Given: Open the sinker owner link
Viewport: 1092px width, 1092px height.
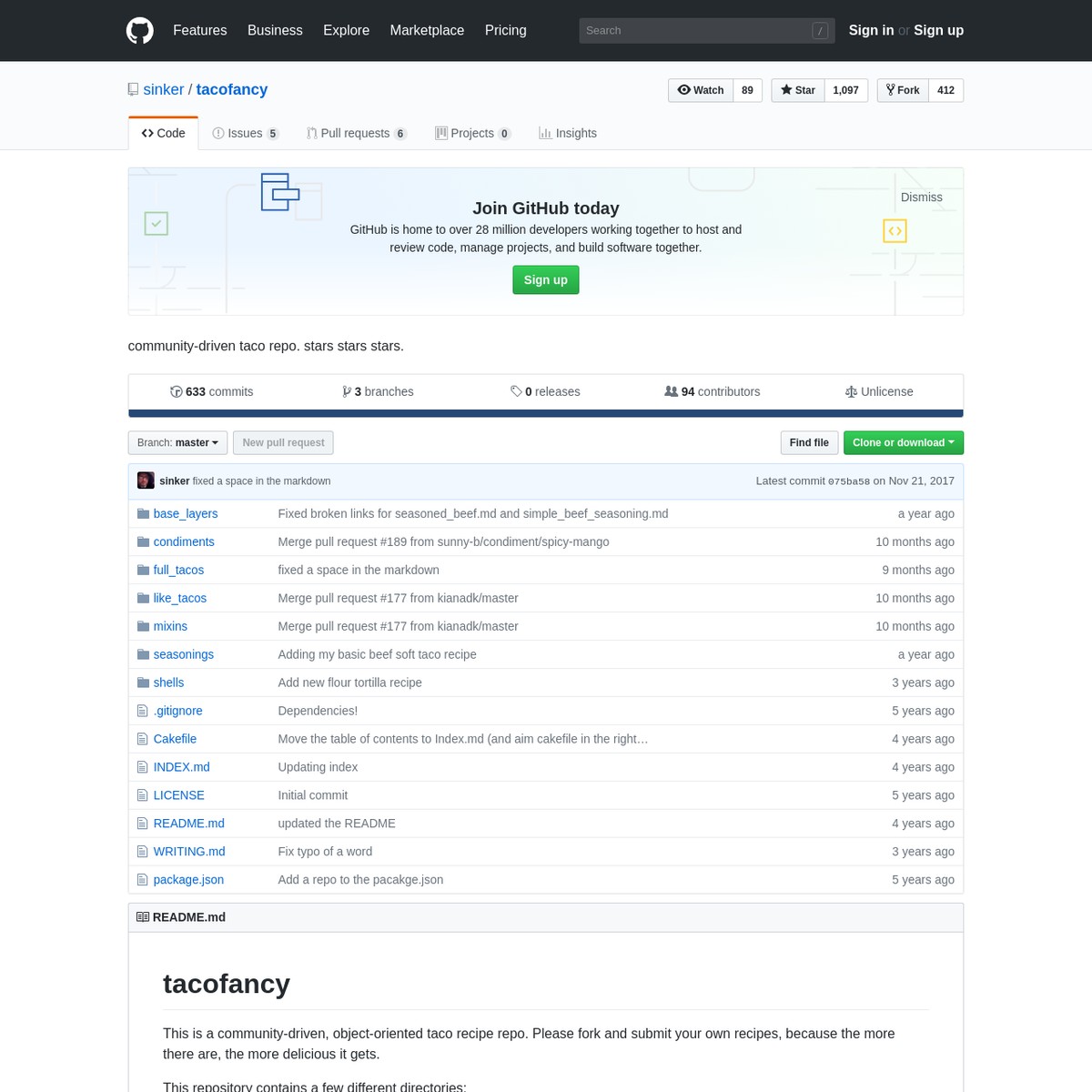Looking at the screenshot, I should point(164,89).
